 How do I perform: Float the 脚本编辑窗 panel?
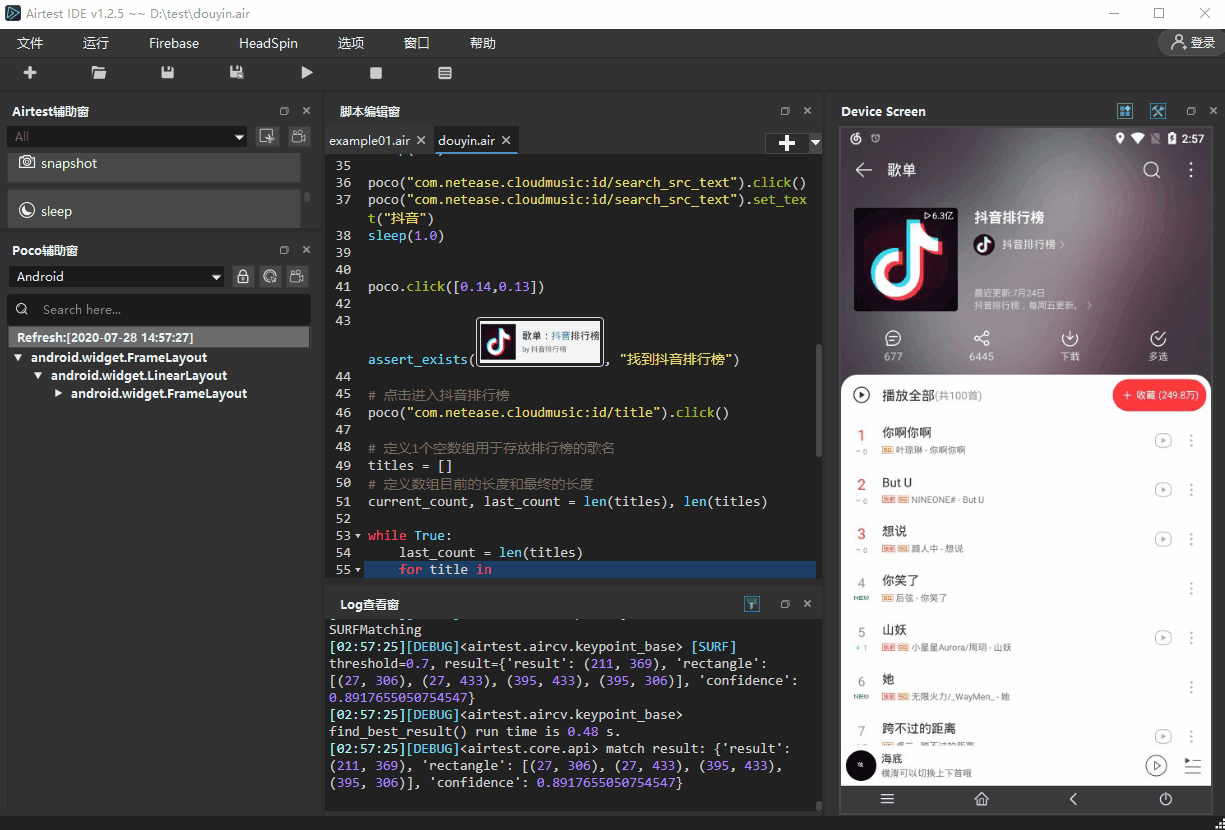click(x=785, y=111)
